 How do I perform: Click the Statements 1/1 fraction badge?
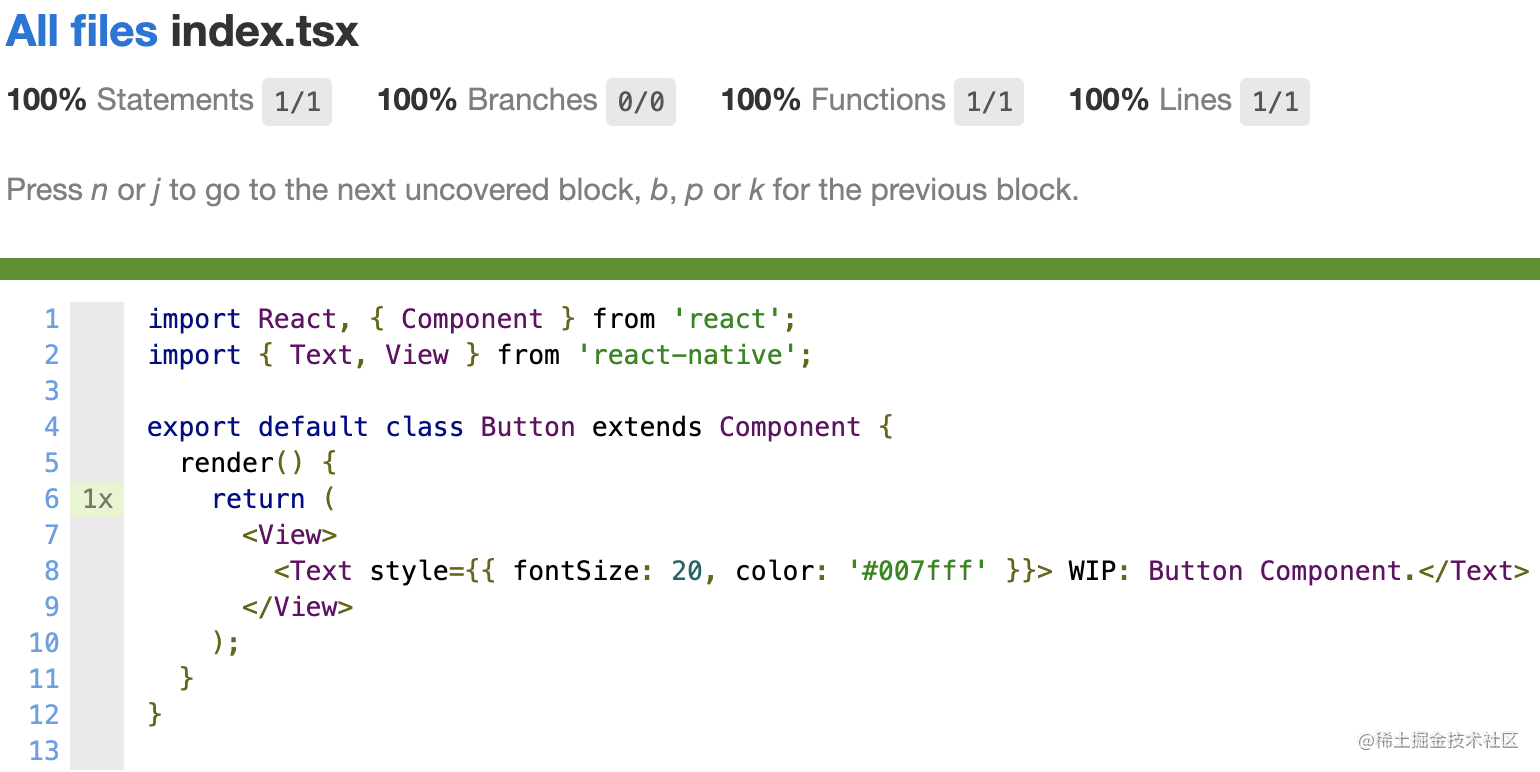[x=297, y=102]
